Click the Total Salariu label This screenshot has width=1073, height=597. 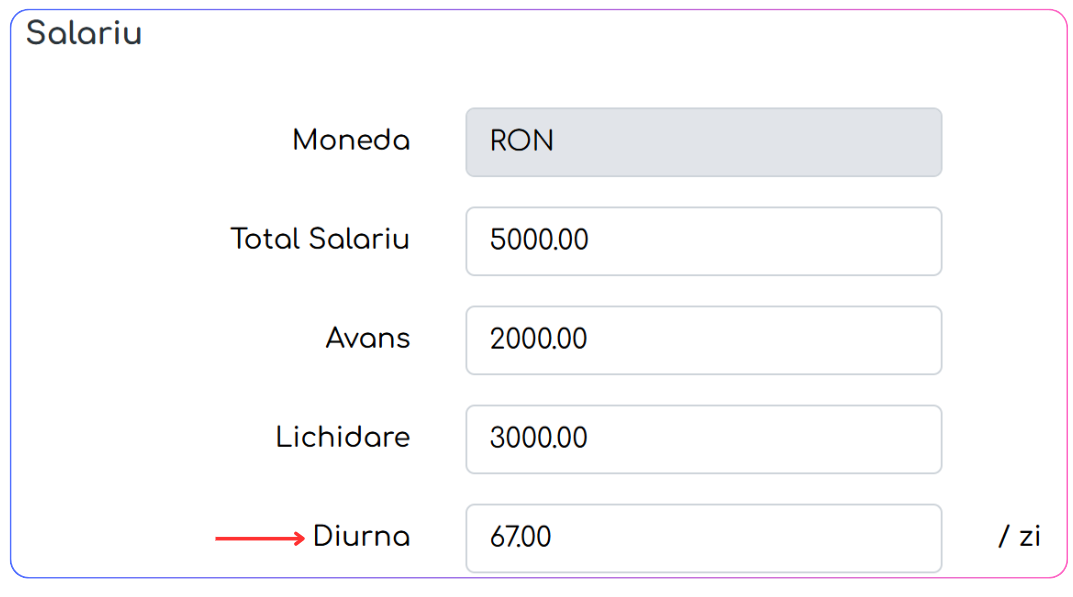click(320, 239)
